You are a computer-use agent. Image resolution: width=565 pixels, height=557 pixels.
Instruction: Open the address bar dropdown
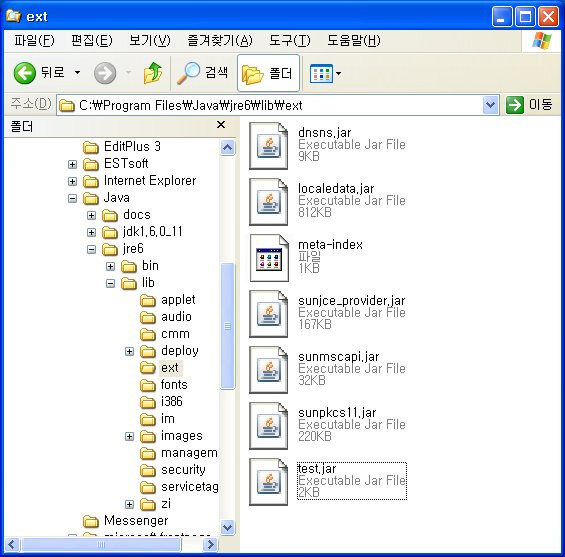coord(490,105)
